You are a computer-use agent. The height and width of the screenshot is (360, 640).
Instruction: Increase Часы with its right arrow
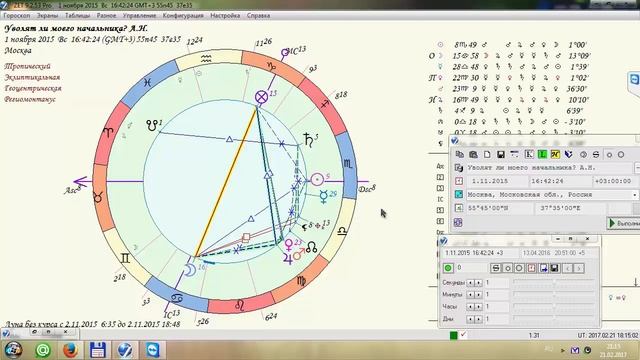(x=478, y=307)
